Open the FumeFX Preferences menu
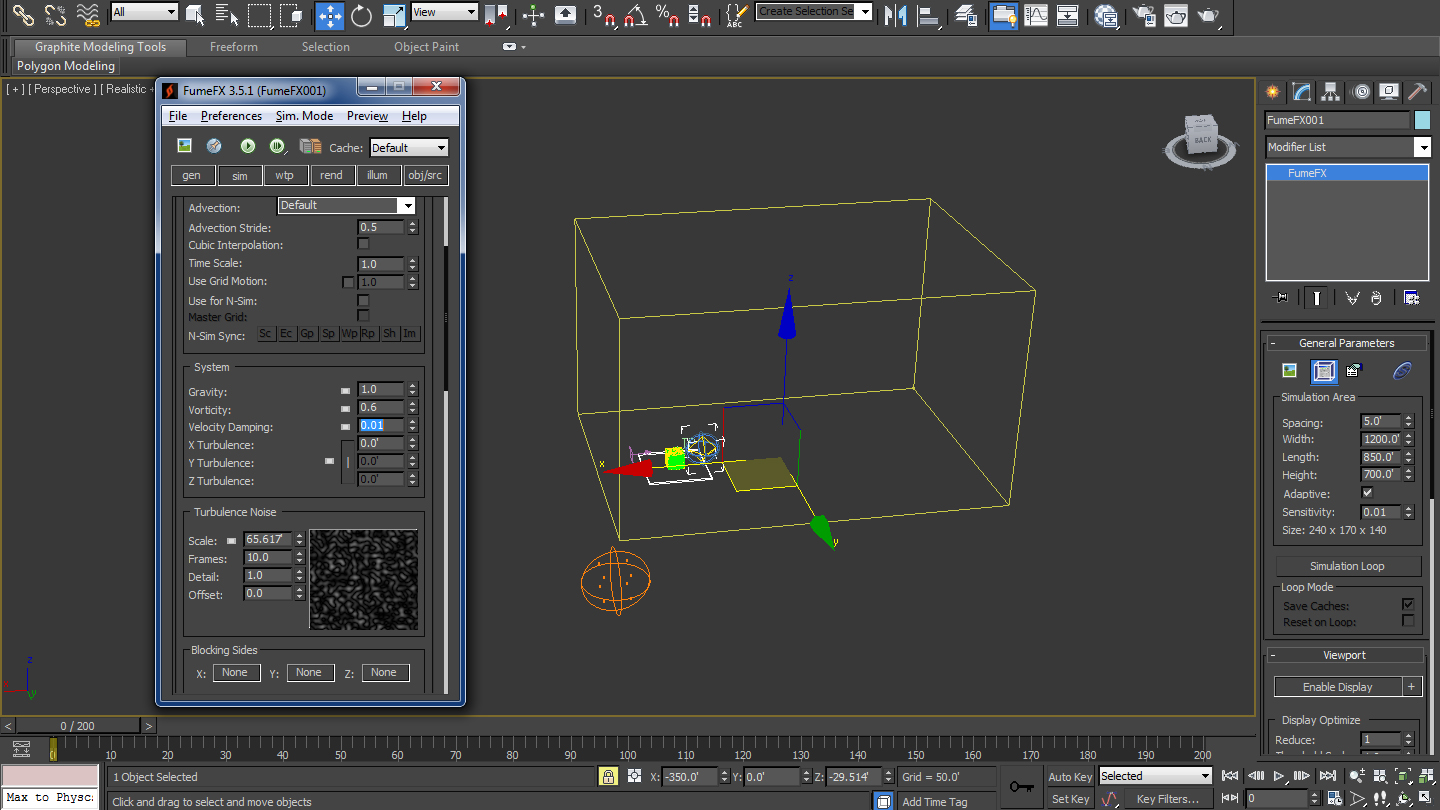 pyautogui.click(x=231, y=116)
